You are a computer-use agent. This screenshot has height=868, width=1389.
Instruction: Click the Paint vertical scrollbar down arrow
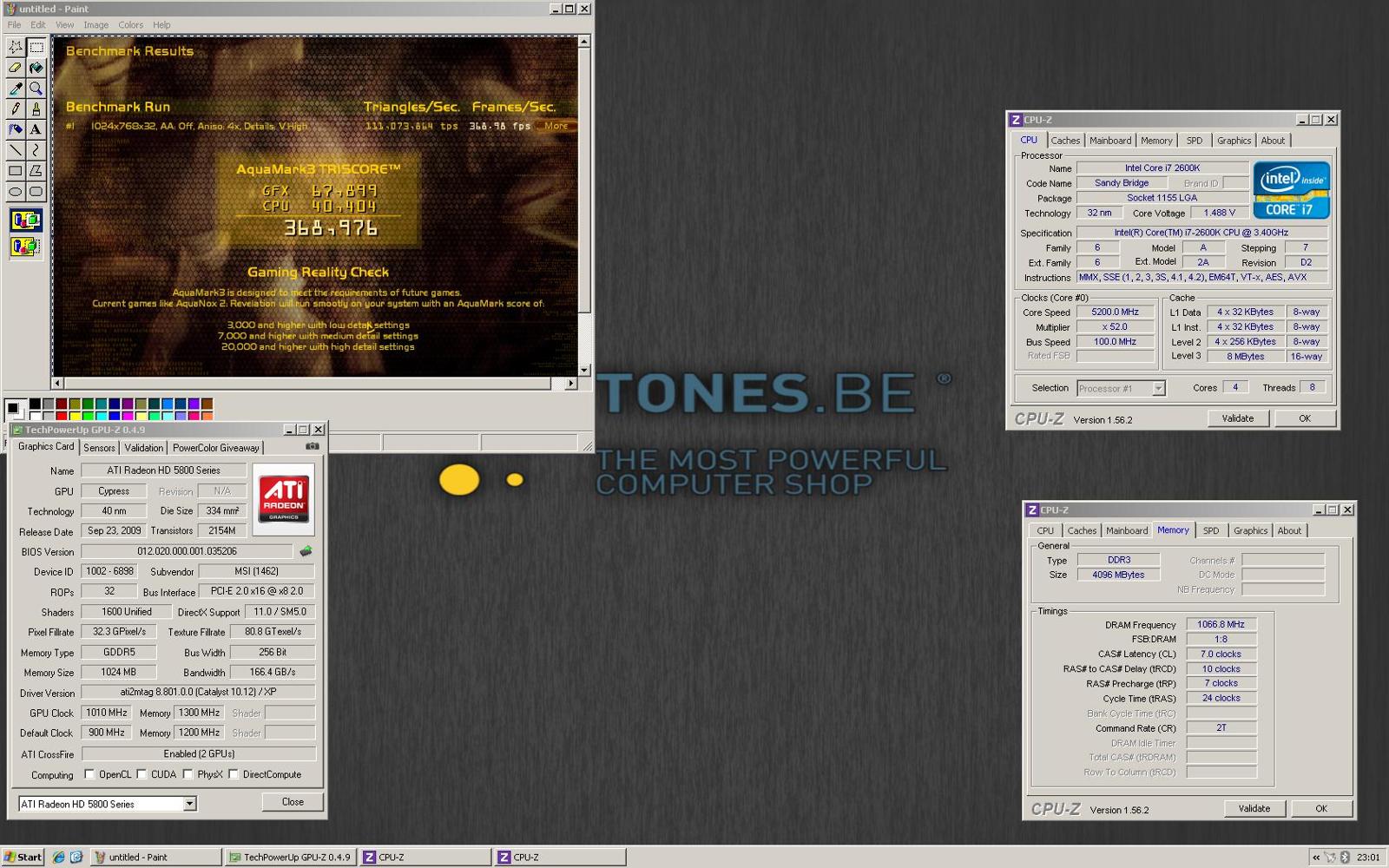click(584, 370)
